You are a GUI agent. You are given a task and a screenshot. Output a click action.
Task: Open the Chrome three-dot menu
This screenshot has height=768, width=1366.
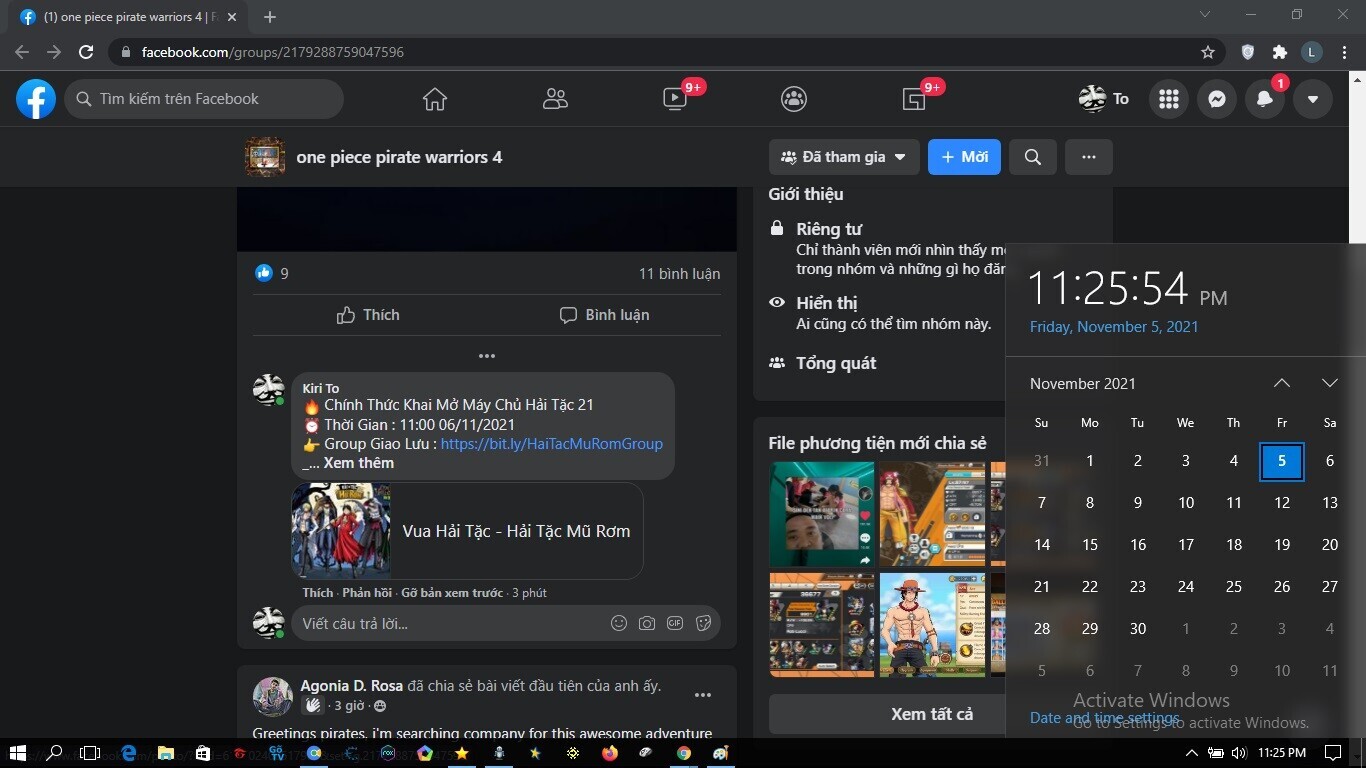coord(1344,52)
